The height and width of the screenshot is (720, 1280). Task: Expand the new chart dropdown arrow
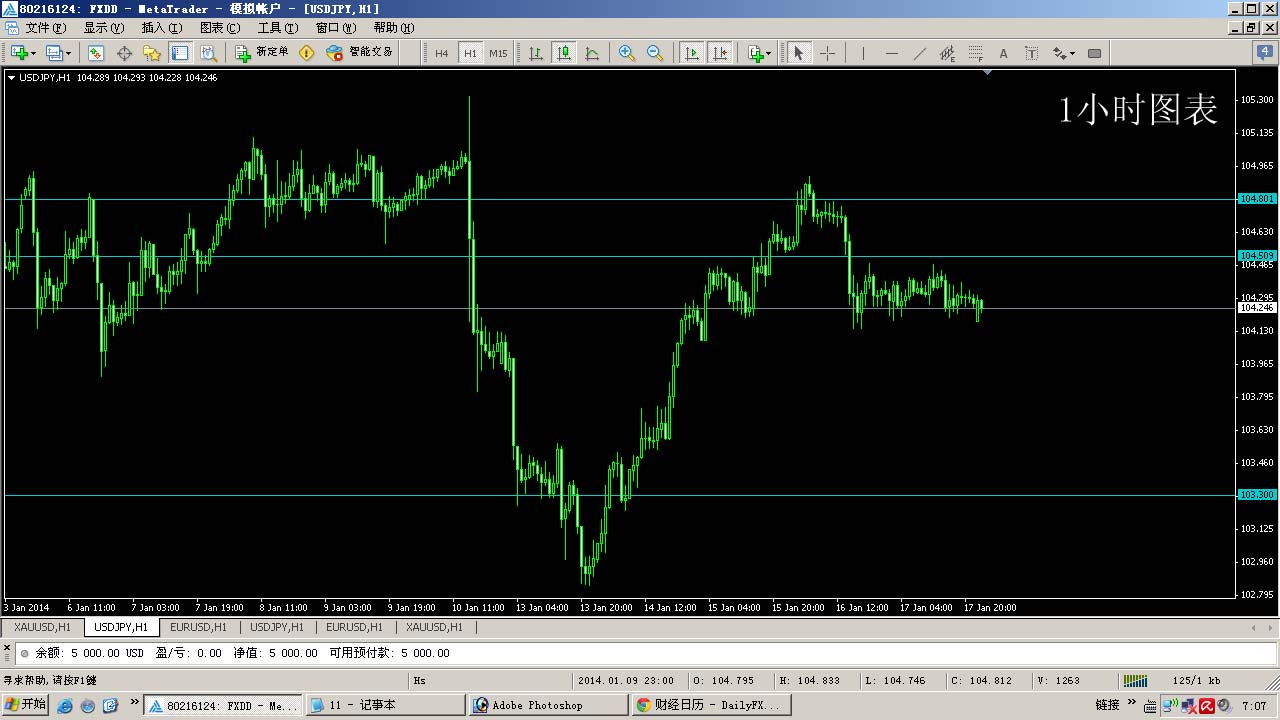pyautogui.click(x=33, y=54)
